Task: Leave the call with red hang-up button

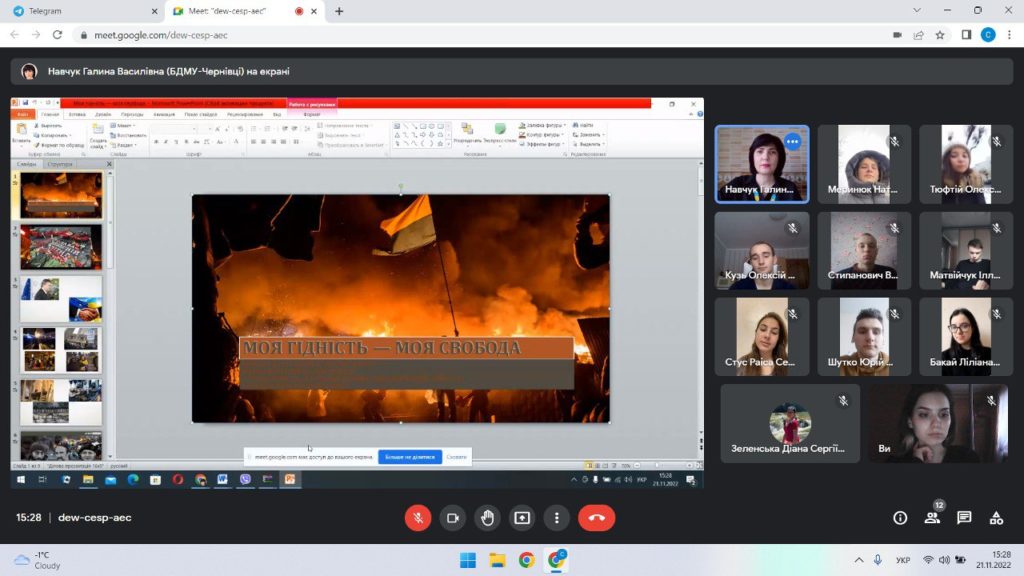Action: (x=596, y=518)
